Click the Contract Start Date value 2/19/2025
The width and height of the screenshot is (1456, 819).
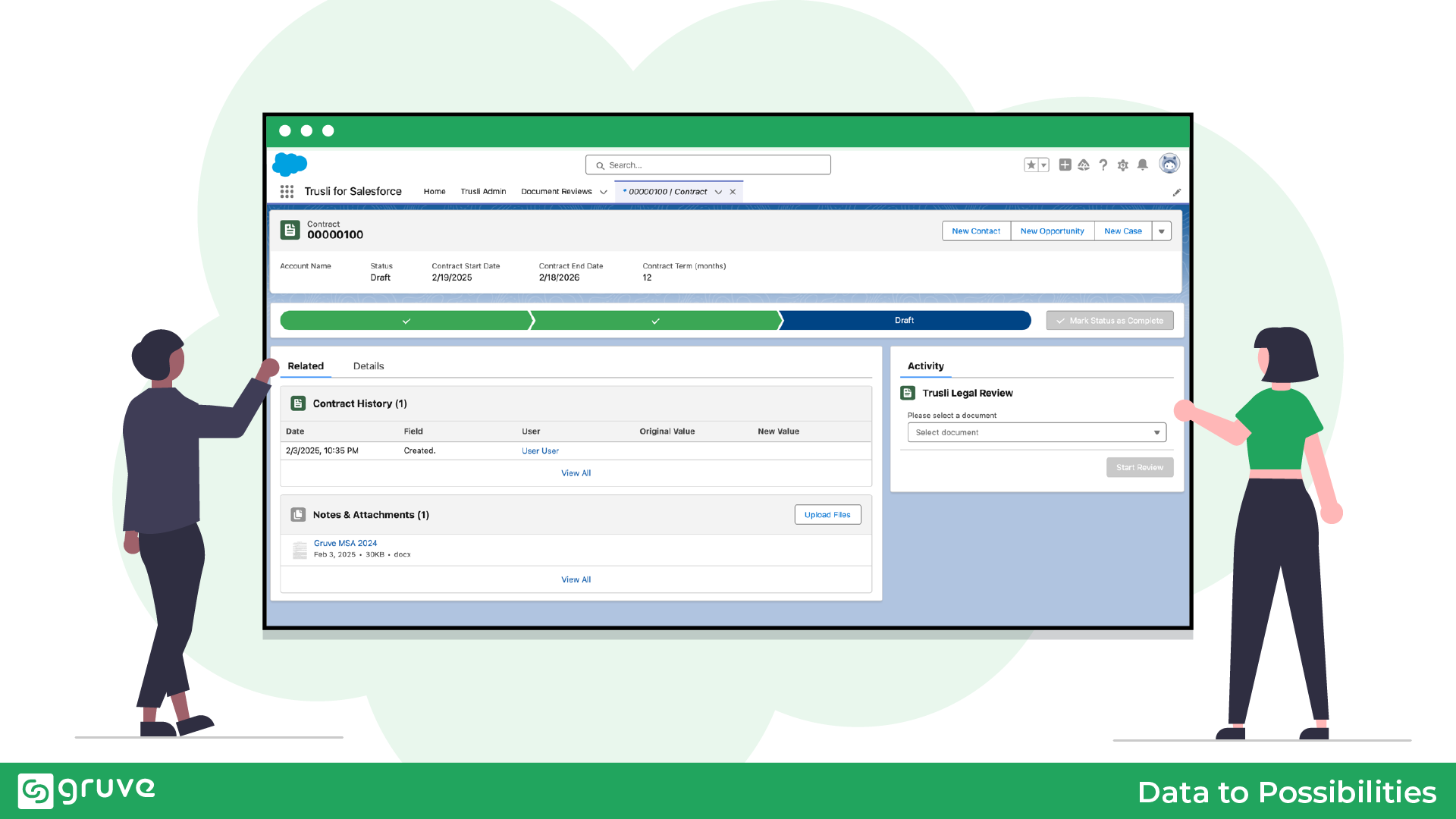pos(452,278)
